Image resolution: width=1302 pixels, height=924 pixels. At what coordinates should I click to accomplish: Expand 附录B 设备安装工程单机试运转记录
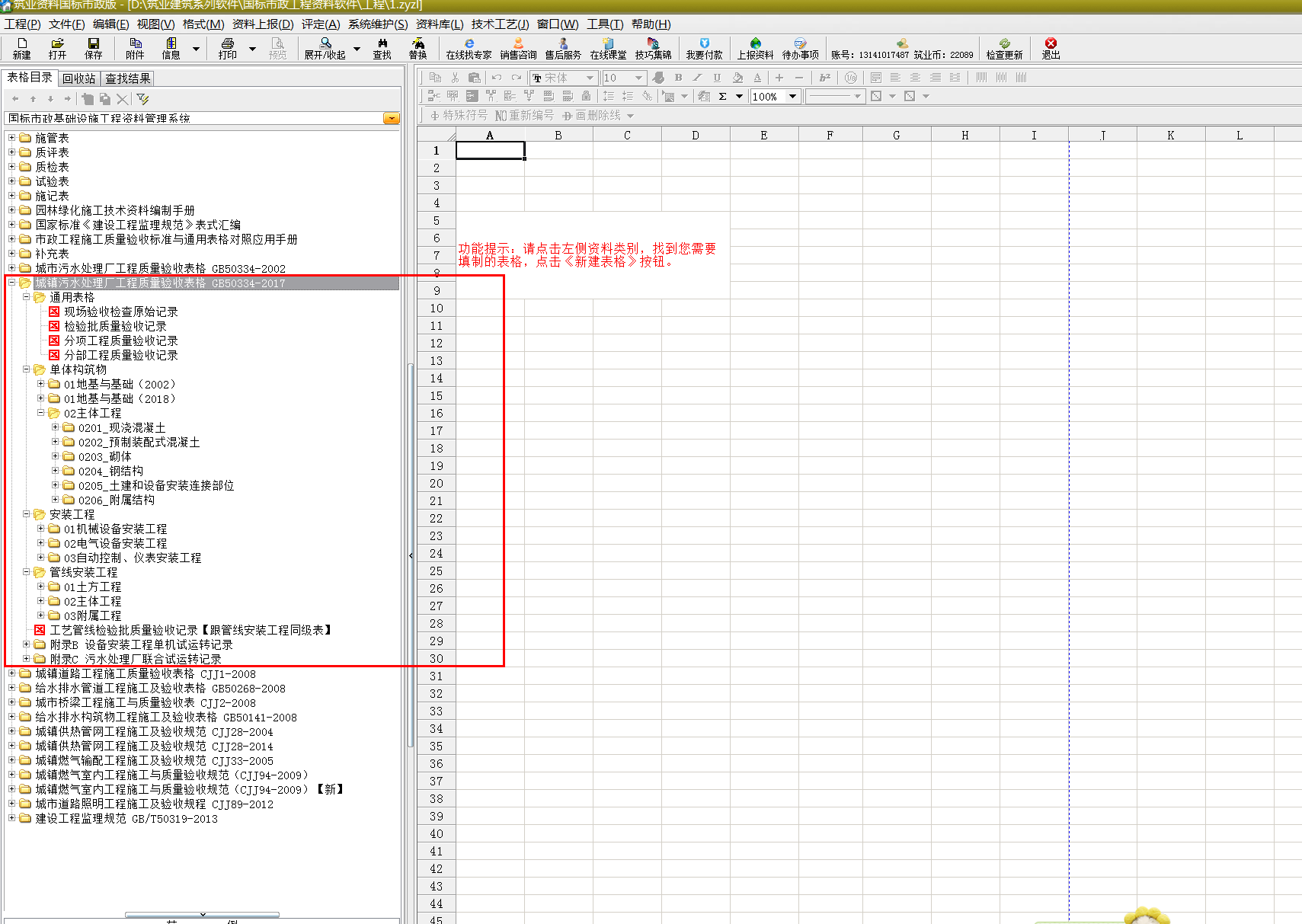(26, 644)
